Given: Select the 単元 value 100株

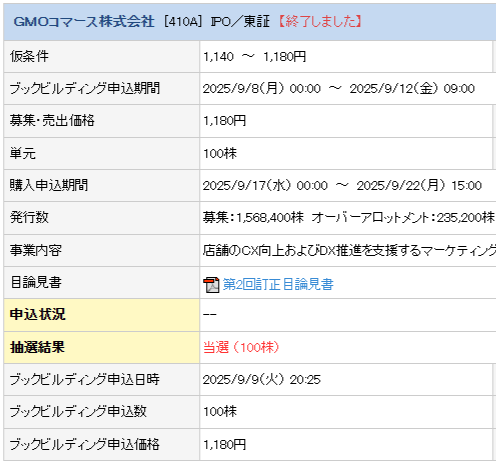Looking at the screenshot, I should (220, 153).
